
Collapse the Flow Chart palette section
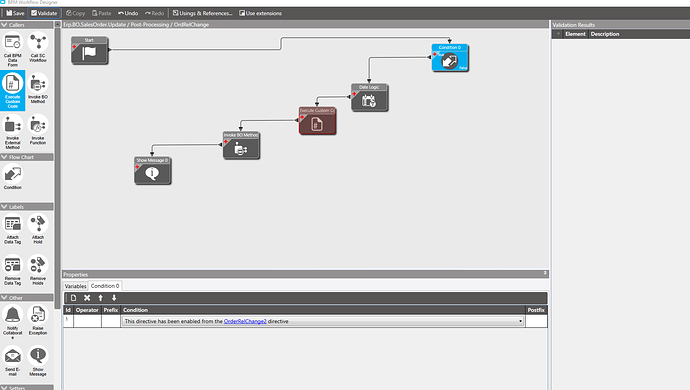pos(4,157)
